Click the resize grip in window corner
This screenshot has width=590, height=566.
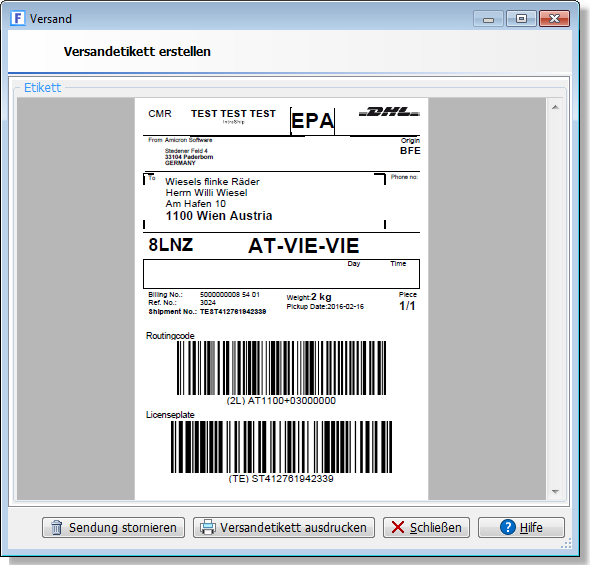566,543
